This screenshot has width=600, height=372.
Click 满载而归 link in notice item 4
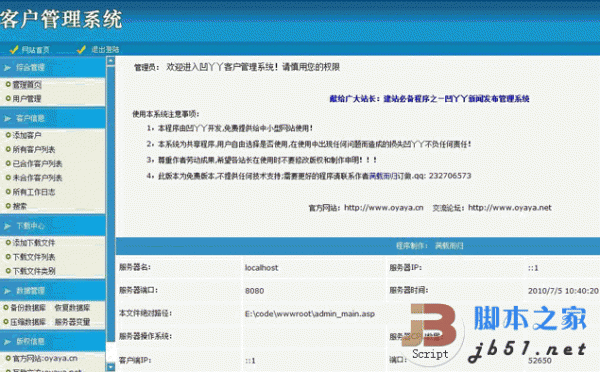tap(383, 176)
